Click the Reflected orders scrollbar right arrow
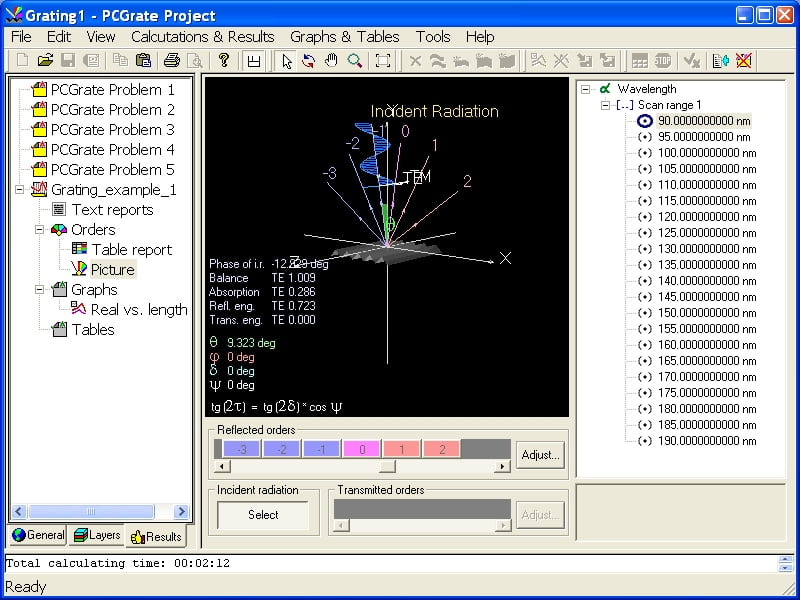 pyautogui.click(x=503, y=466)
